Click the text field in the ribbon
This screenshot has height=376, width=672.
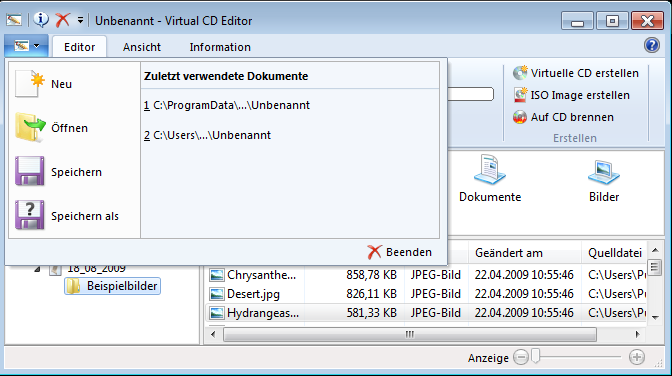pos(471,94)
